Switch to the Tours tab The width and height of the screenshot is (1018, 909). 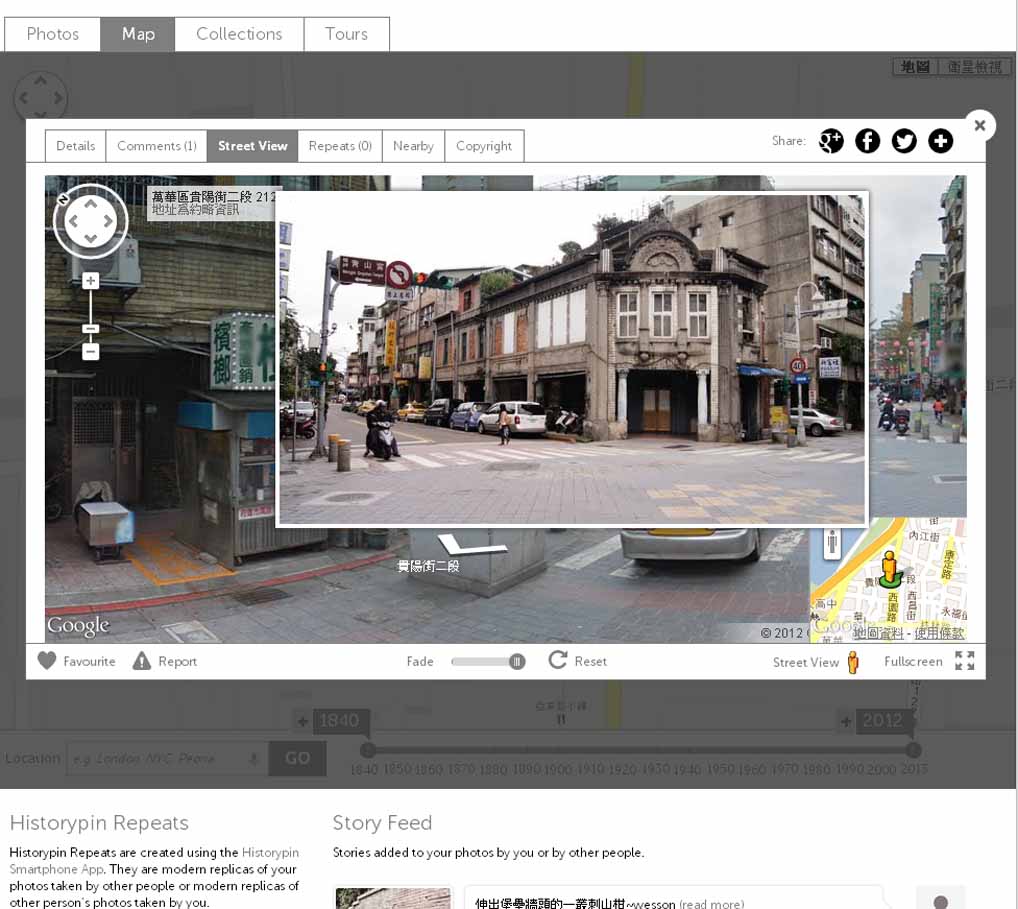(x=347, y=34)
